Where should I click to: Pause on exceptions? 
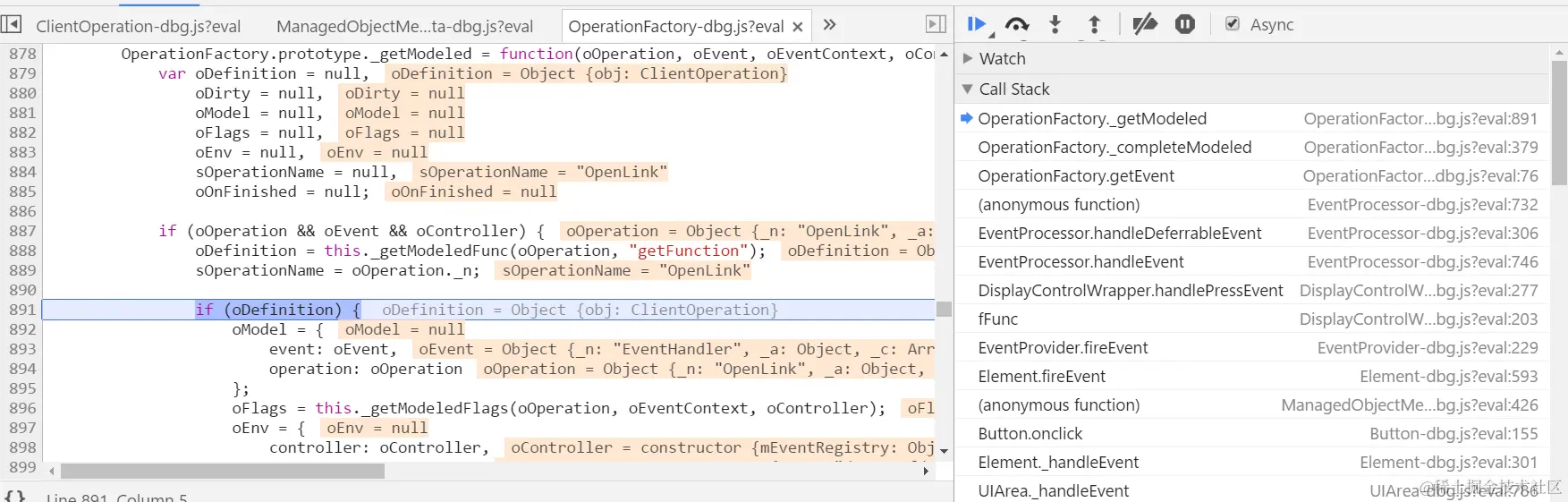click(1185, 25)
